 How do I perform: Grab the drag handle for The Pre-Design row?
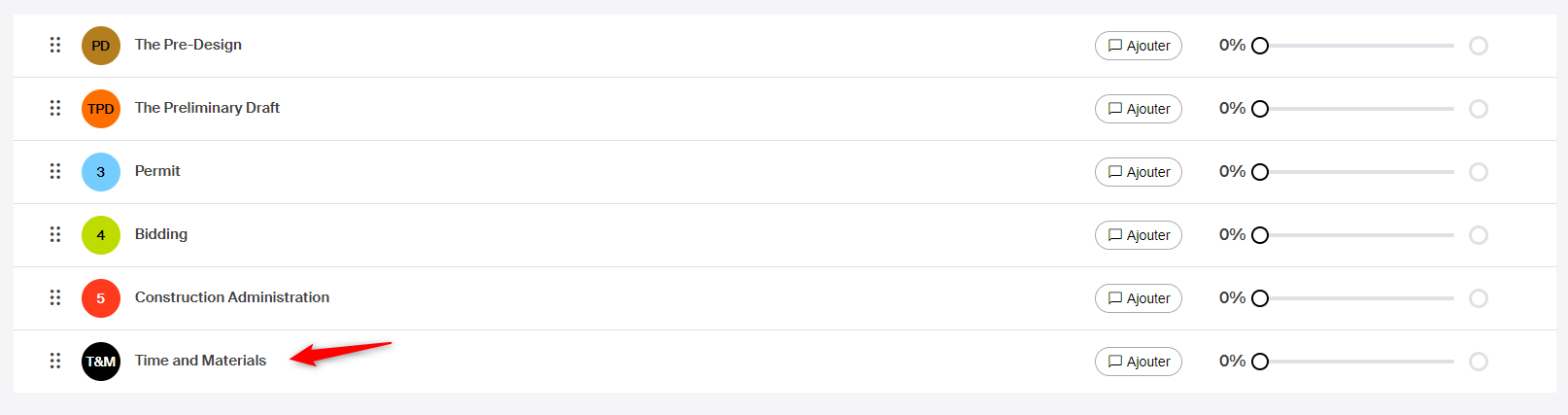tap(55, 45)
